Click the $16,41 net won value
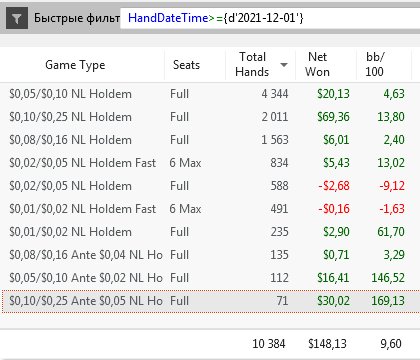The height and width of the screenshot is (360, 420). (x=333, y=278)
